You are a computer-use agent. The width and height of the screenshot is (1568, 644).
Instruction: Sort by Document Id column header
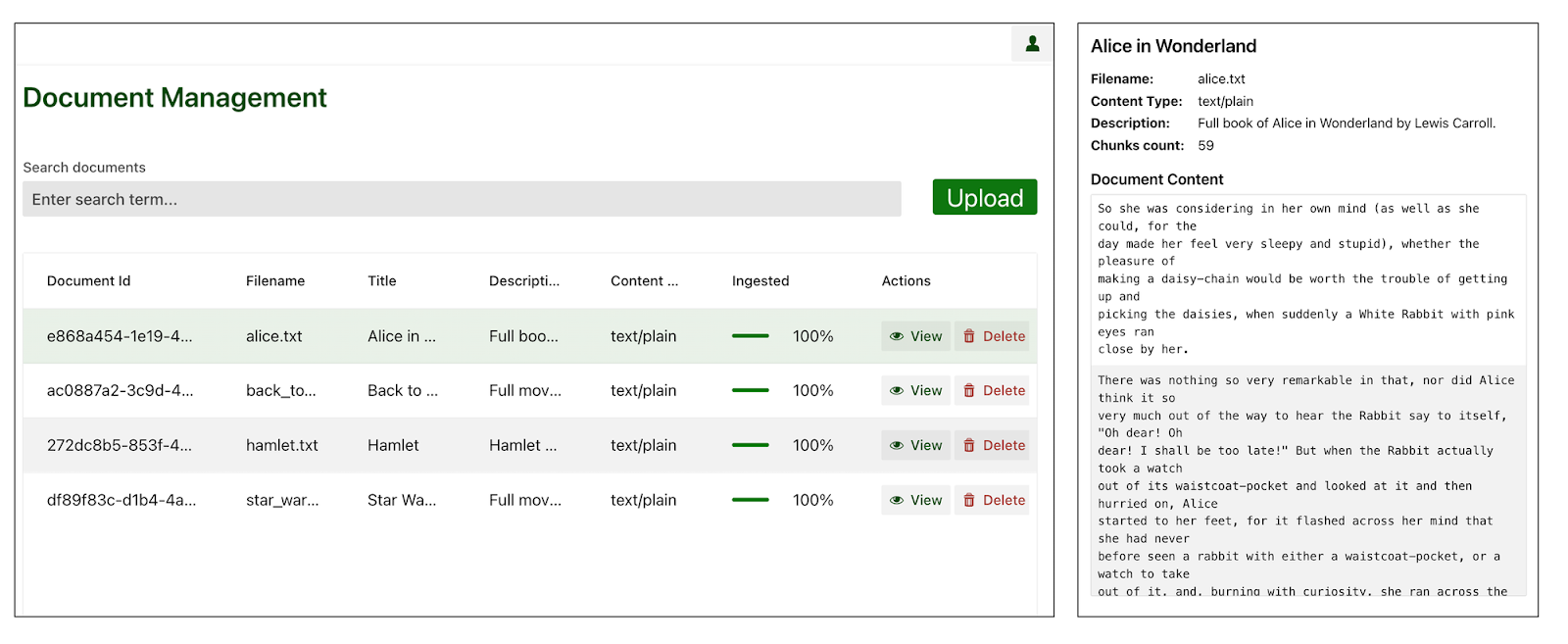[88, 281]
